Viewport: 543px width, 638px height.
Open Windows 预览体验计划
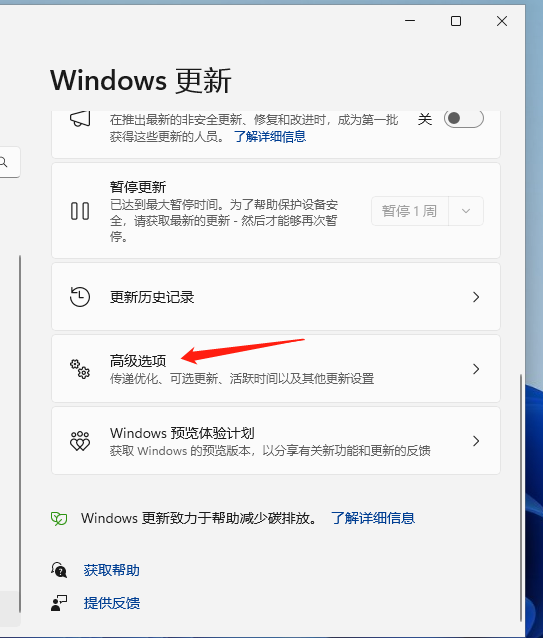click(276, 441)
